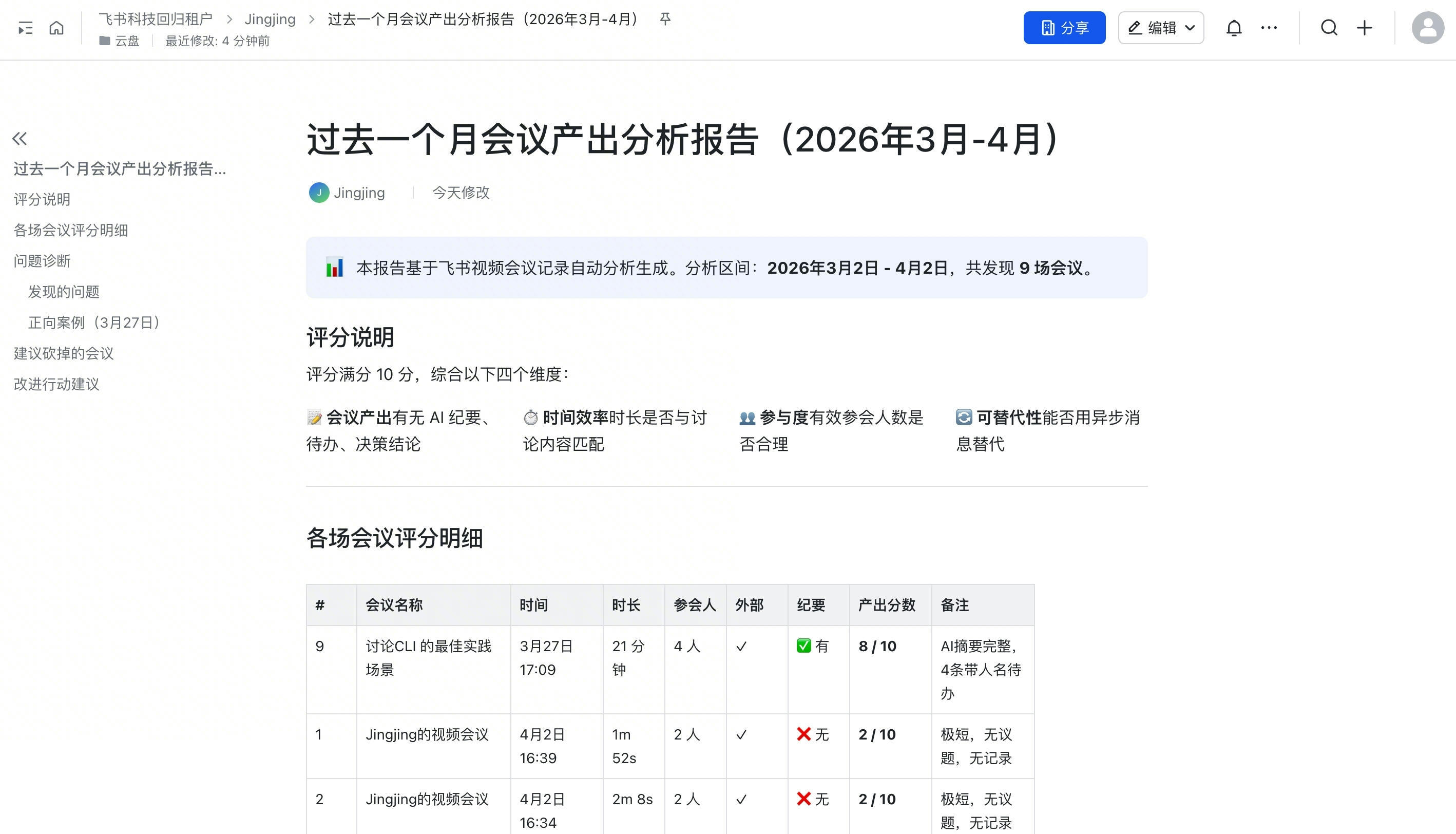Click the blue callout summary block

[726, 268]
